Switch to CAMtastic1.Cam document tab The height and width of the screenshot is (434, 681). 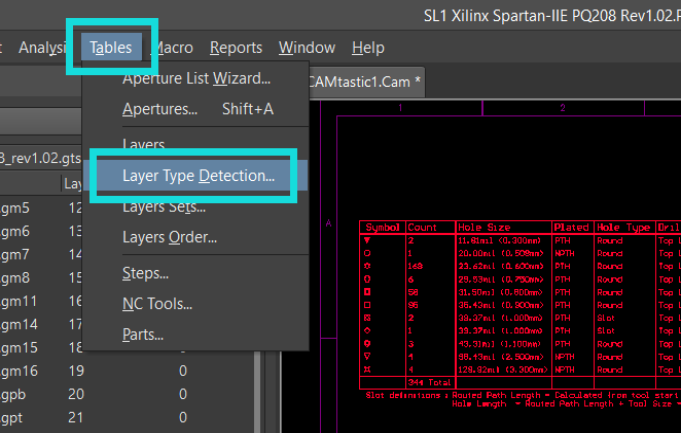tap(364, 80)
